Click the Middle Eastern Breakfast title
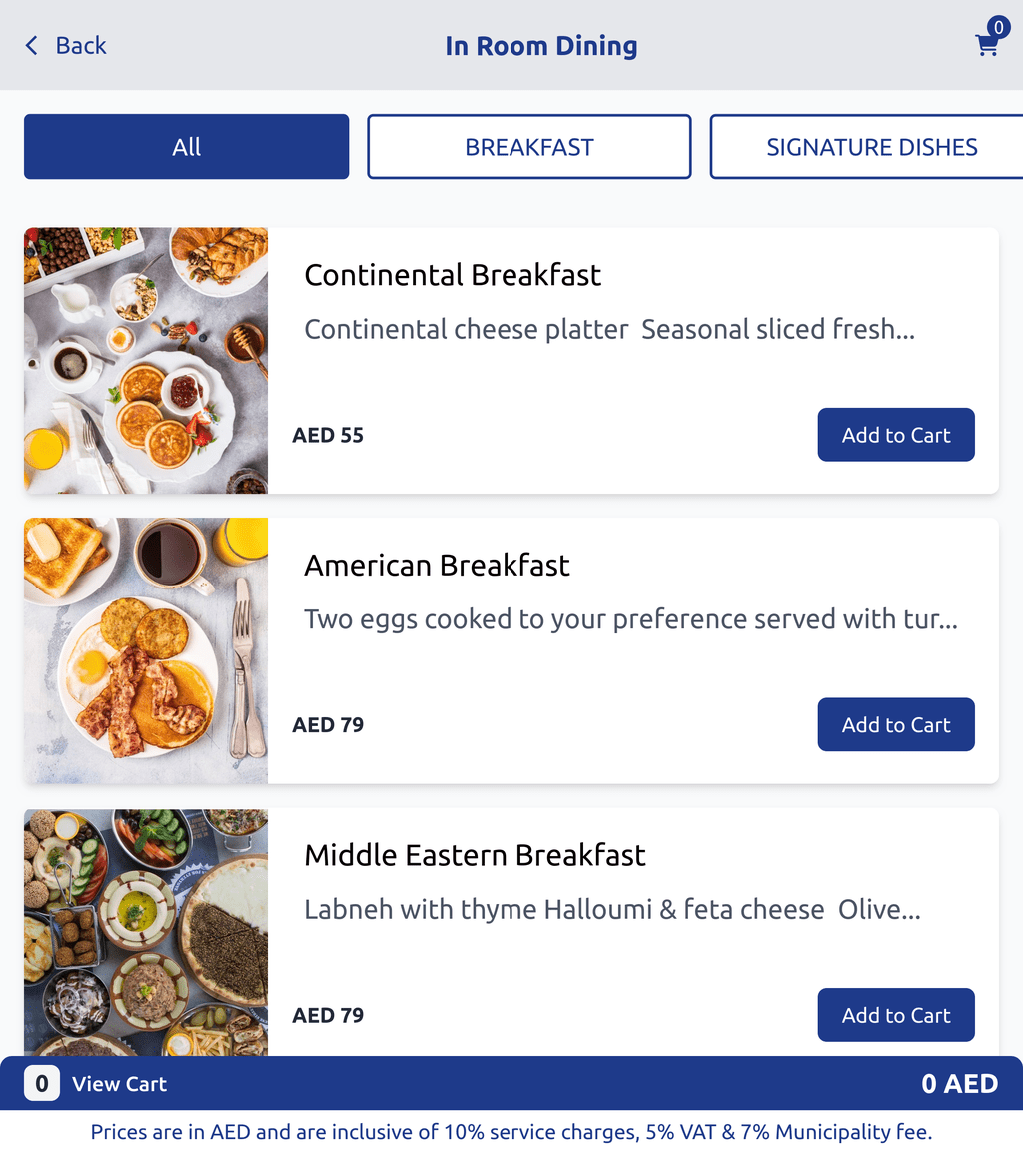The image size is (1023, 1176). point(475,855)
